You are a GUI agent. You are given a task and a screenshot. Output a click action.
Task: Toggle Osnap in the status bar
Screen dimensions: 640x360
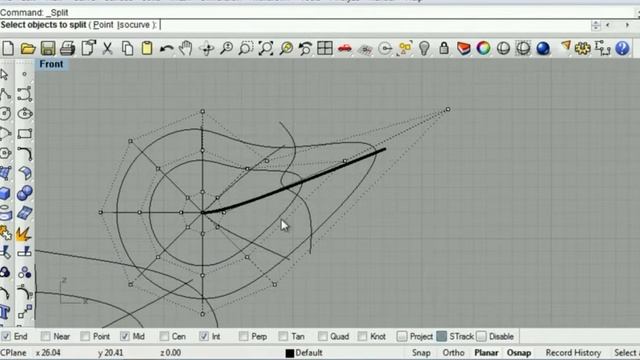pos(519,353)
